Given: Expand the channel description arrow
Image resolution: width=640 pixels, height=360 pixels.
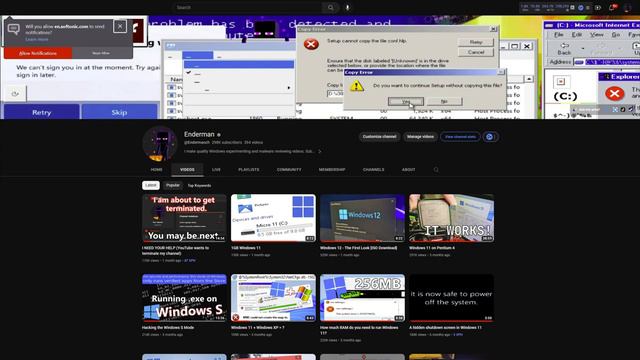Looking at the screenshot, I should coord(320,151).
